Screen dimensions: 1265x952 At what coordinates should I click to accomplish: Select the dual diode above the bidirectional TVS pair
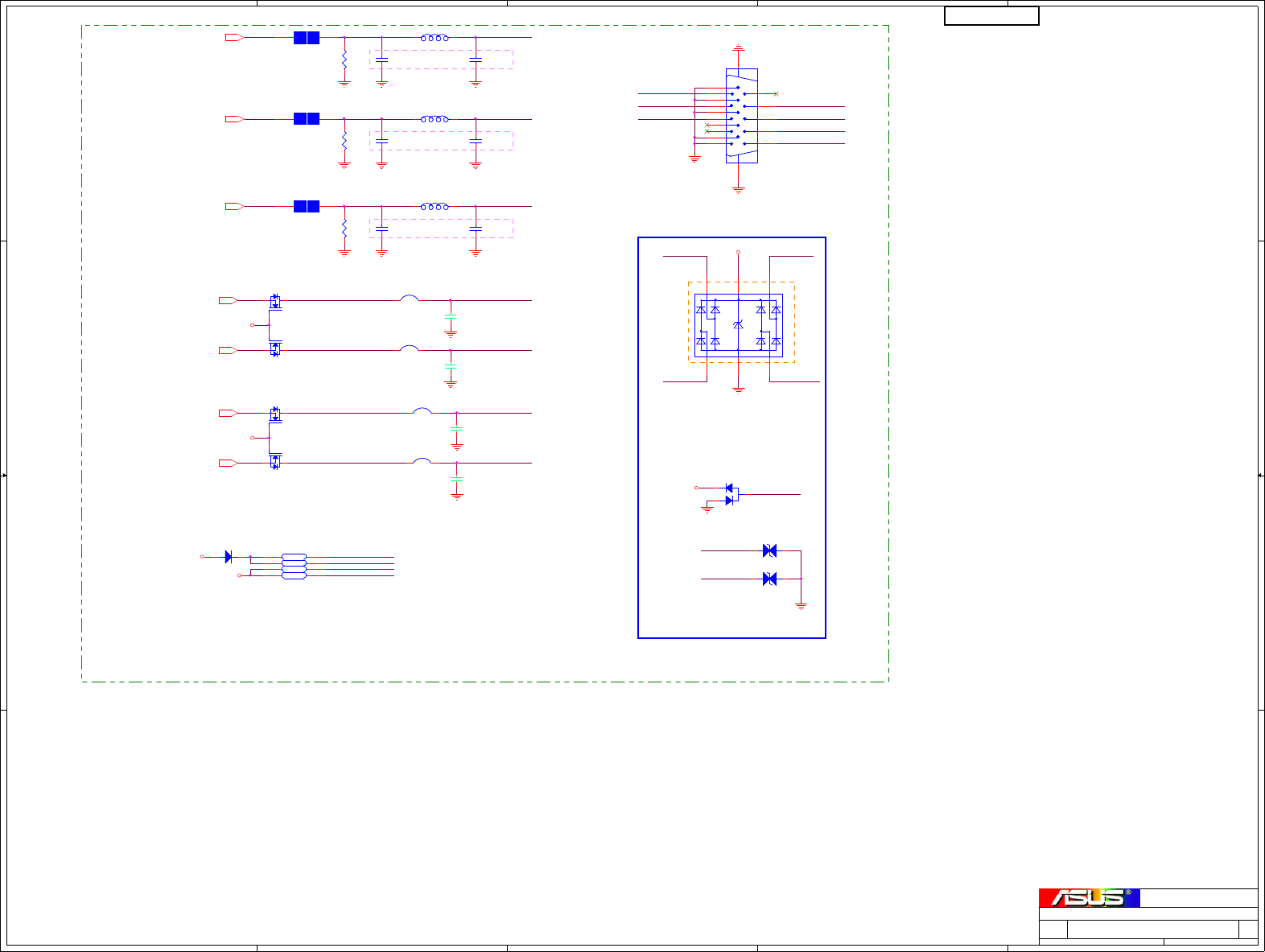[731, 494]
